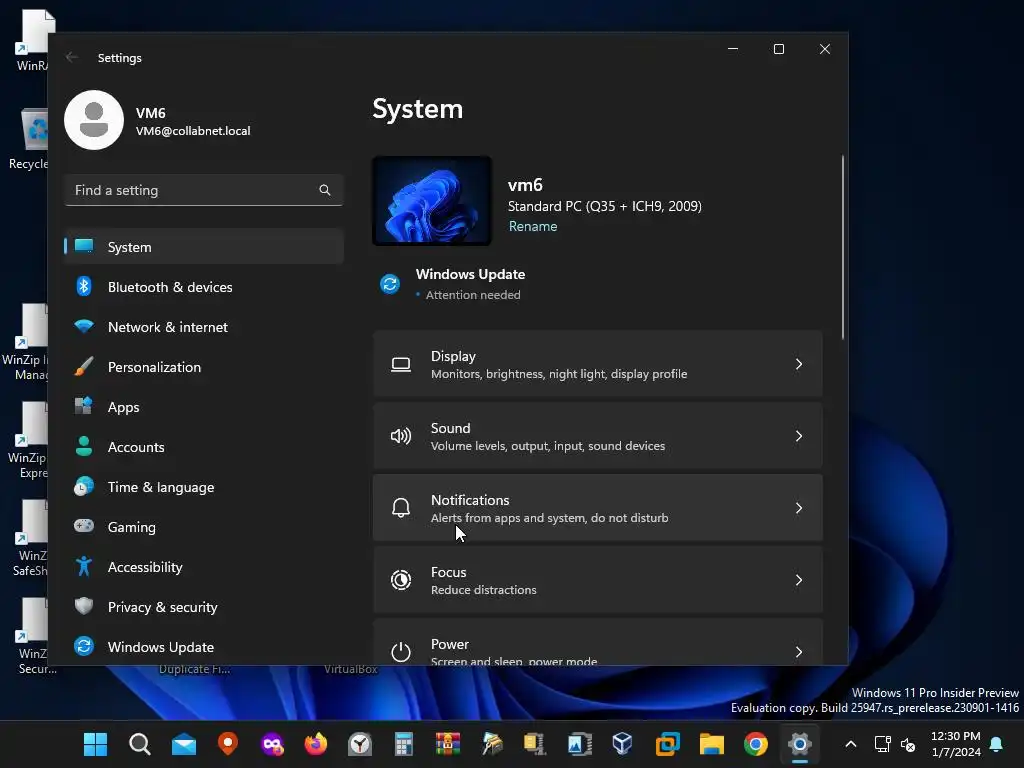Click the Focus 'Reduce distractions' row
The image size is (1024, 768).
pos(598,579)
